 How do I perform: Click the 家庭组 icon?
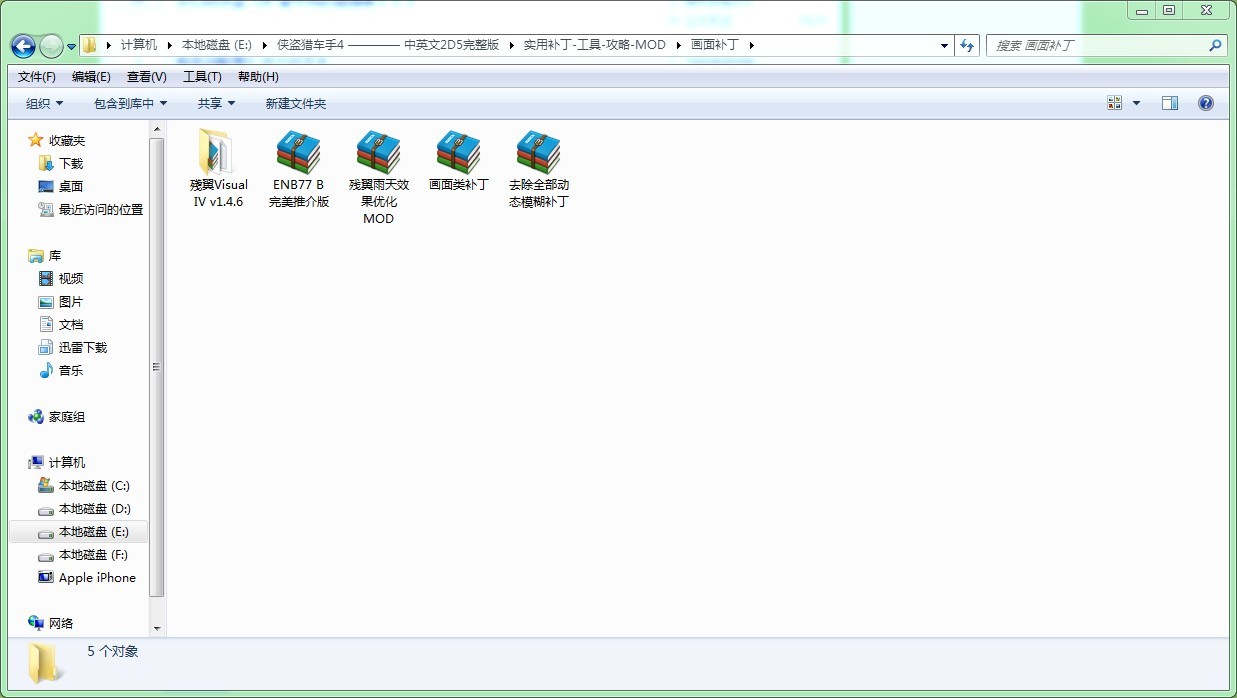click(x=36, y=416)
